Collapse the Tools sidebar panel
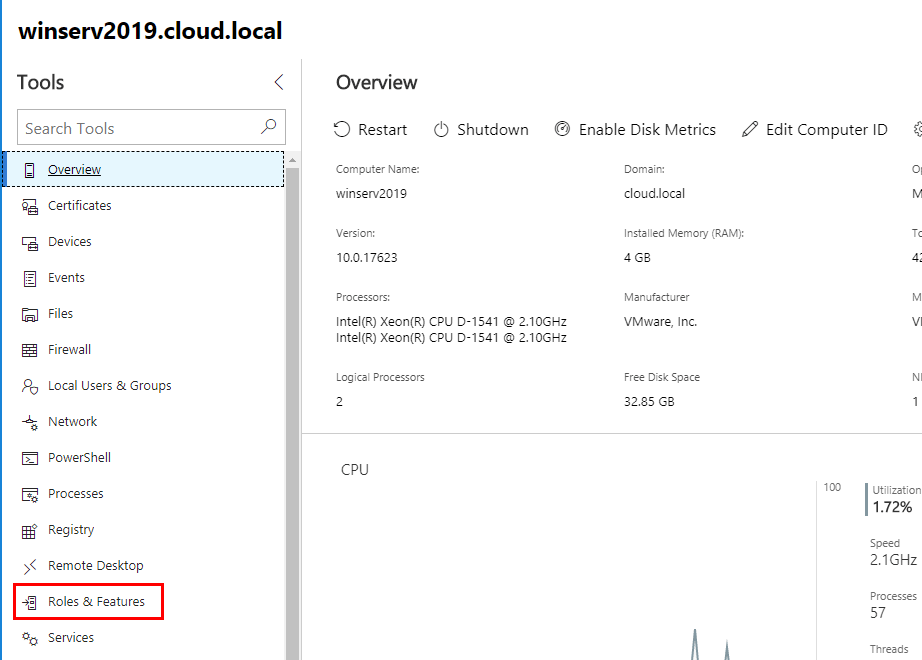 pos(279,82)
